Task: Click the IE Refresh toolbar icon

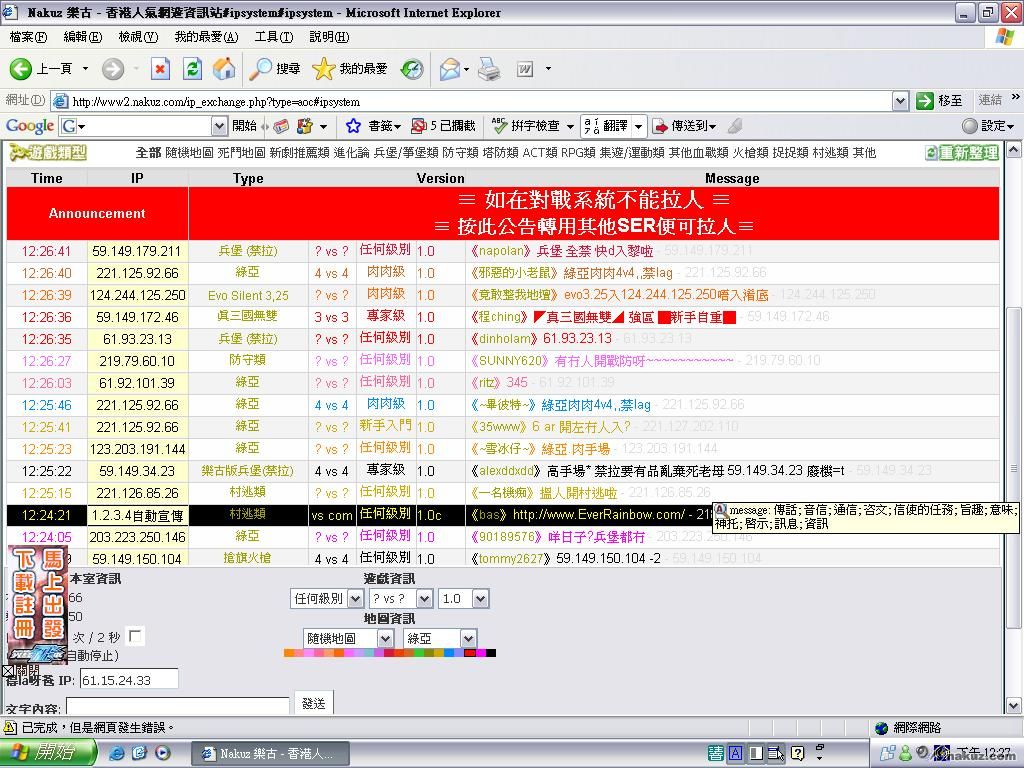Action: [193, 68]
